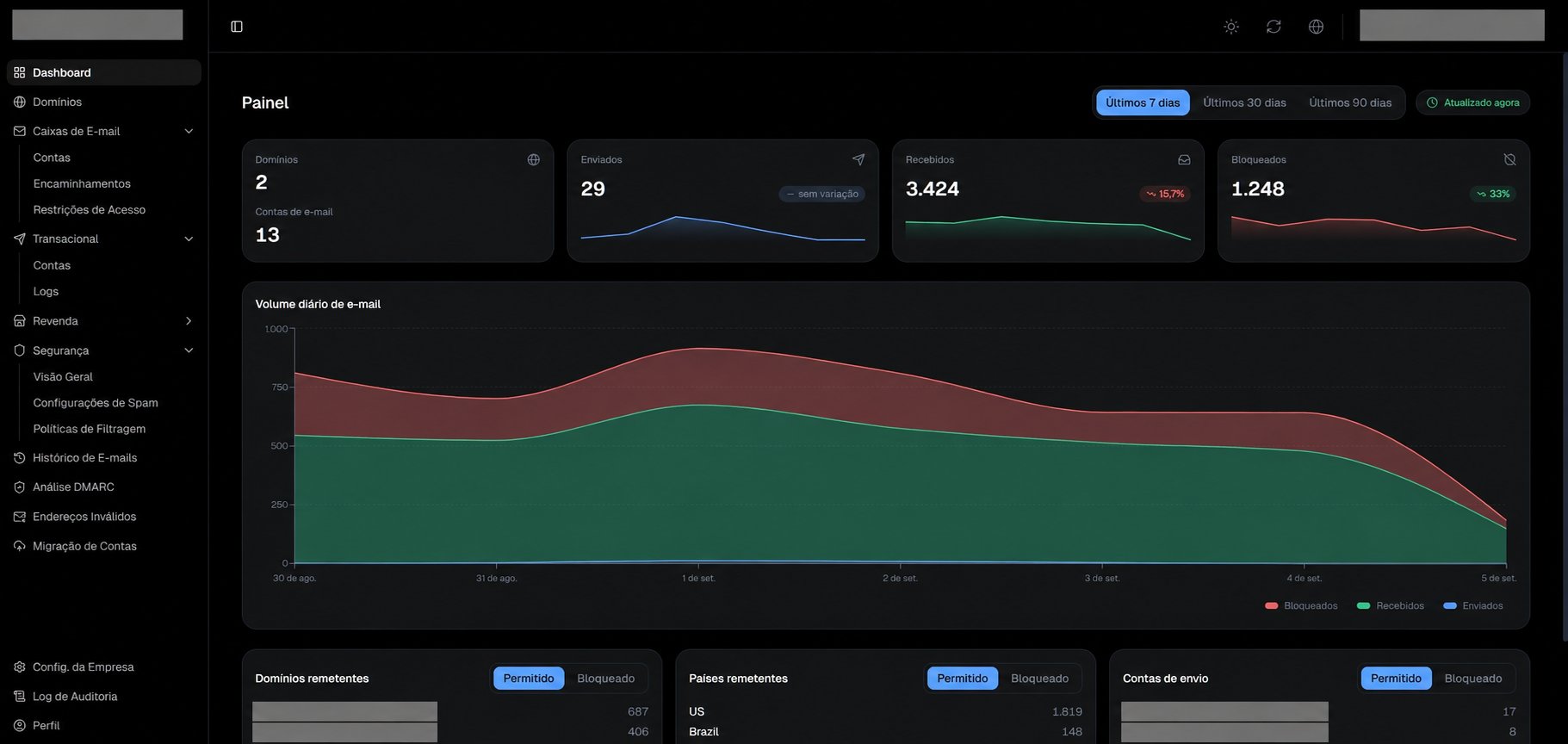Image resolution: width=1568 pixels, height=744 pixels.
Task: Click the sem variação badge
Action: tap(822, 194)
